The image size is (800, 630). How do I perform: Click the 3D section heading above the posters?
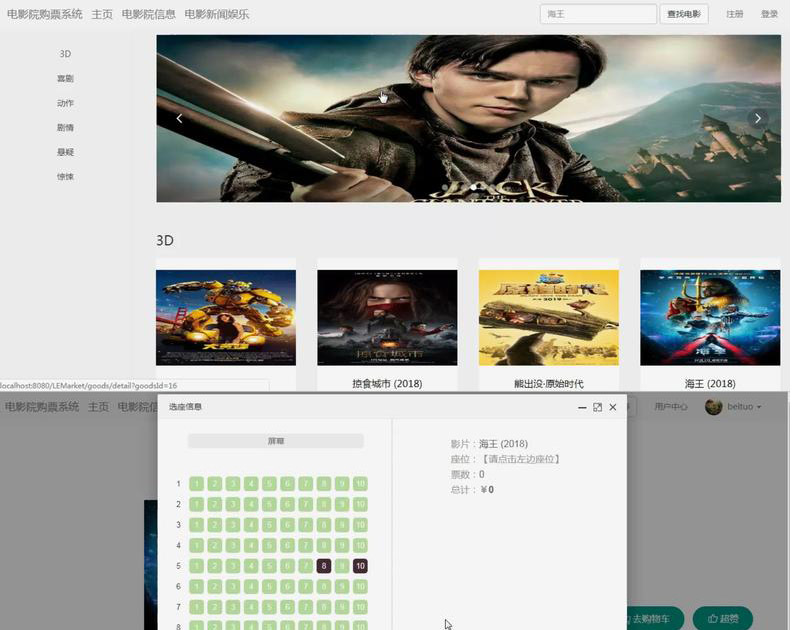click(x=165, y=240)
